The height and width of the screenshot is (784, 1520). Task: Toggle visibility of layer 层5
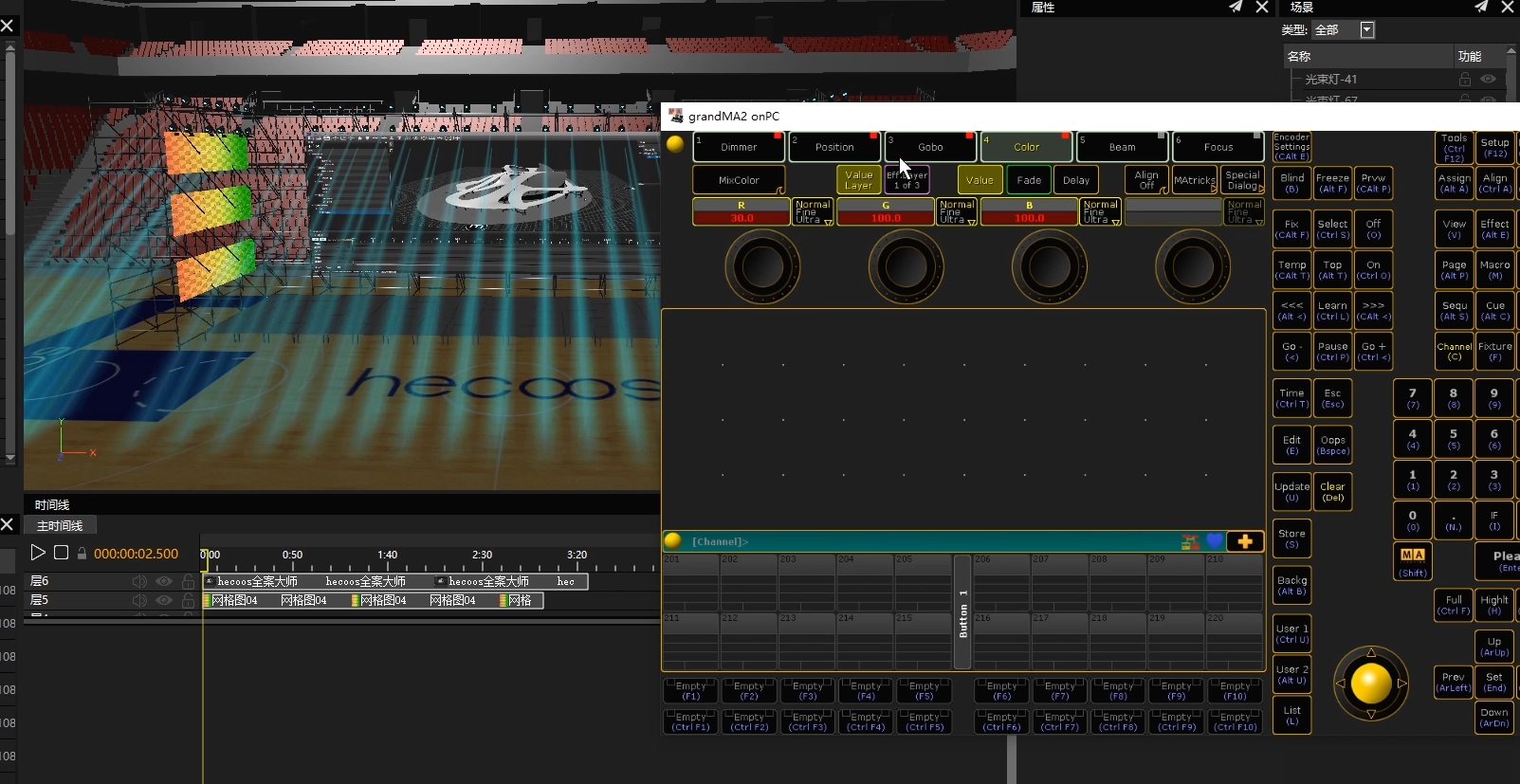pyautogui.click(x=164, y=600)
